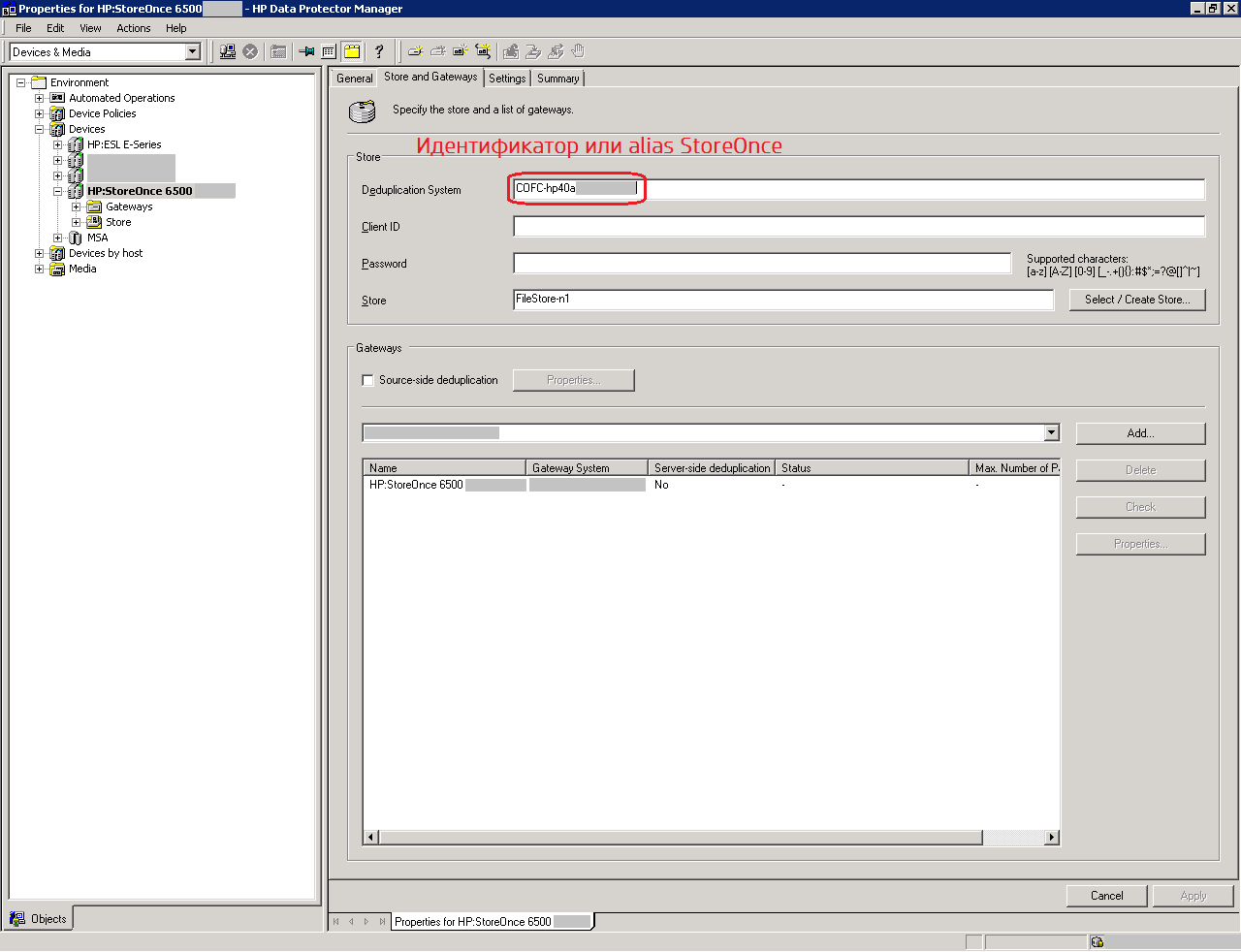Click the Store field containing FileStore-n1

(783, 300)
